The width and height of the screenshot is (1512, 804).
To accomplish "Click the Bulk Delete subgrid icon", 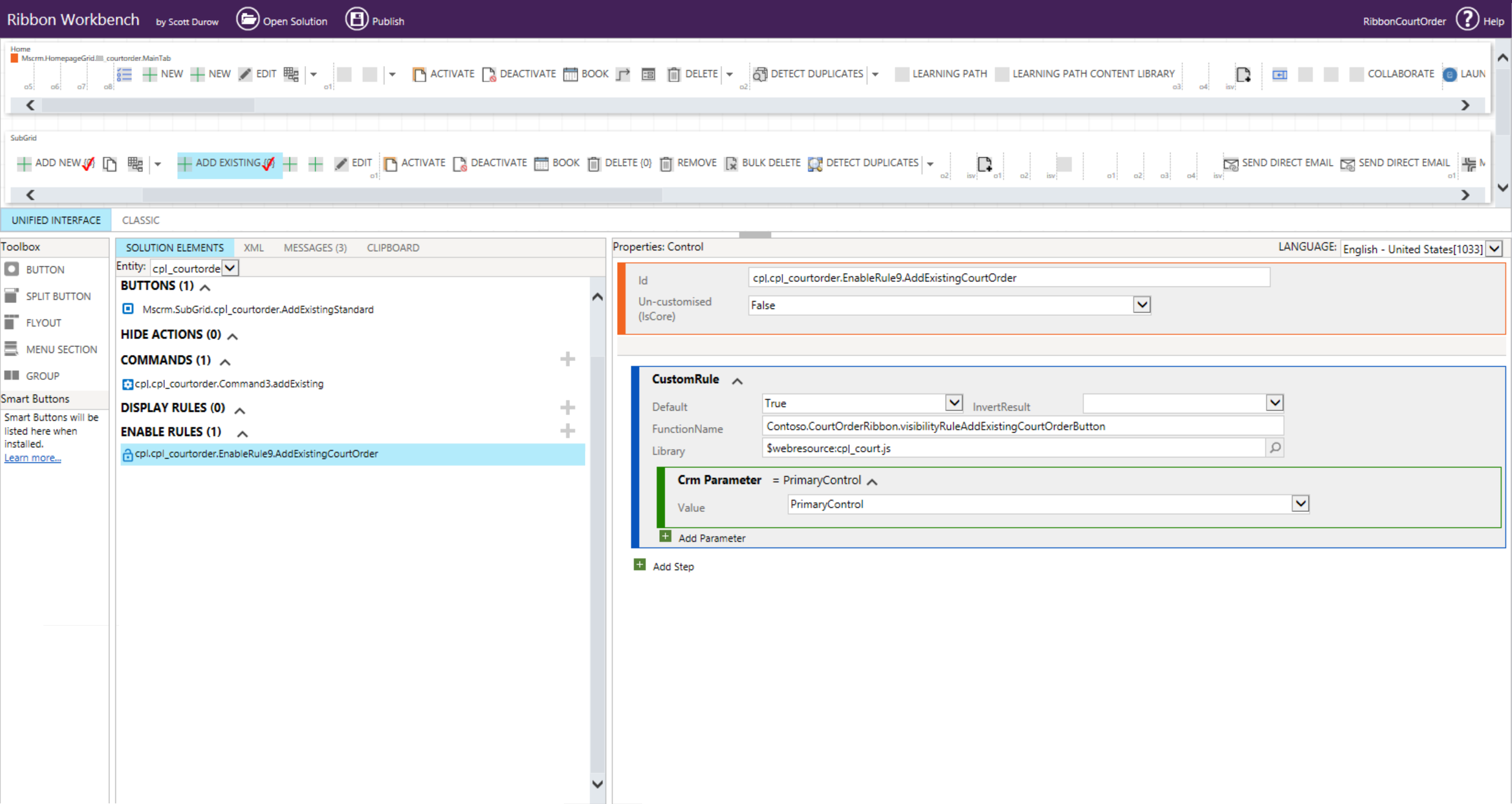I will (731, 163).
